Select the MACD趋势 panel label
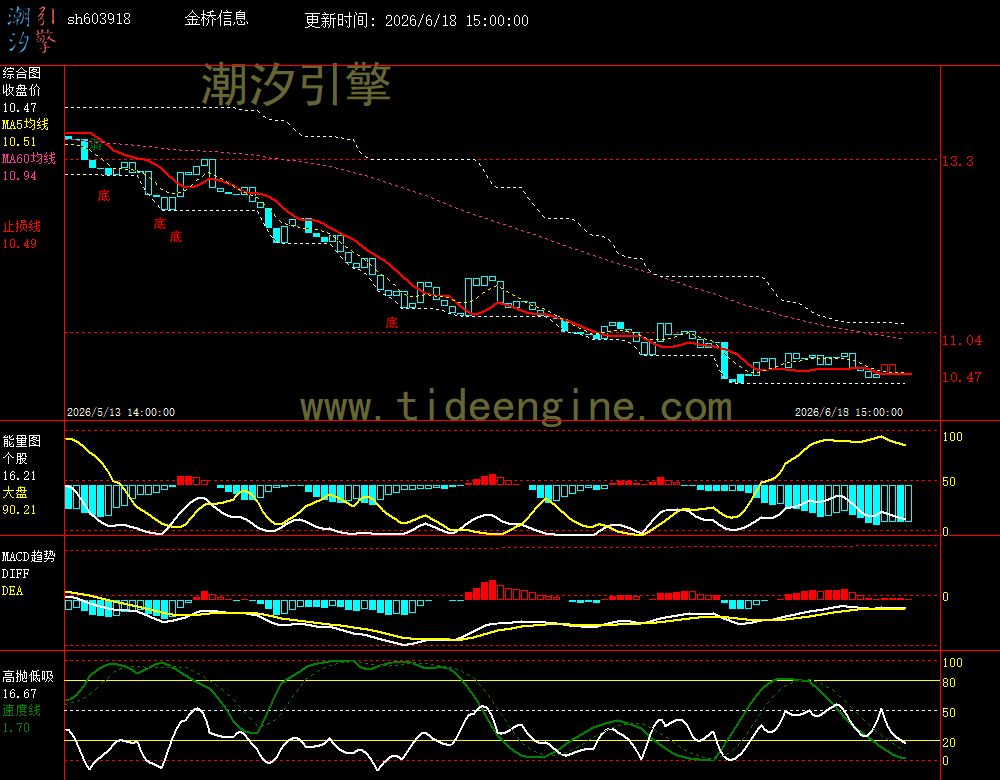This screenshot has width=1000, height=780. click(29, 557)
